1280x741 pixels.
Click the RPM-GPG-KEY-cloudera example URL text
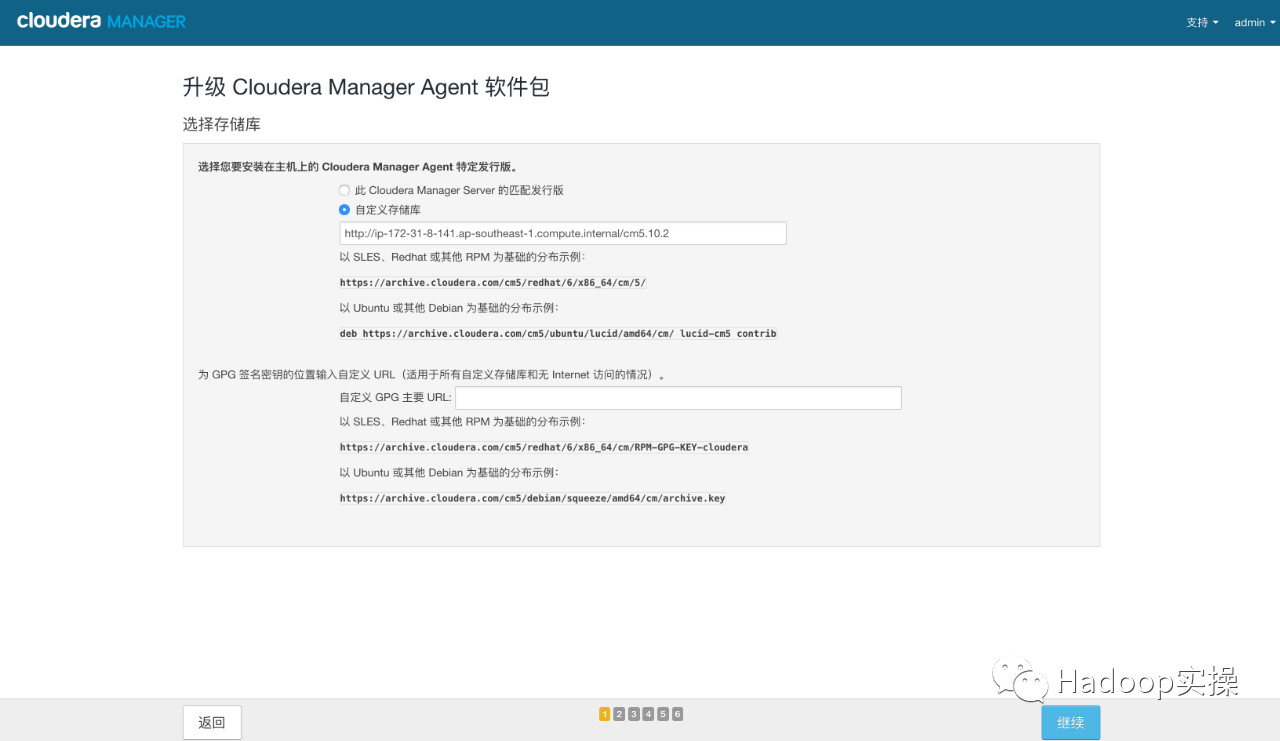pyautogui.click(x=544, y=447)
